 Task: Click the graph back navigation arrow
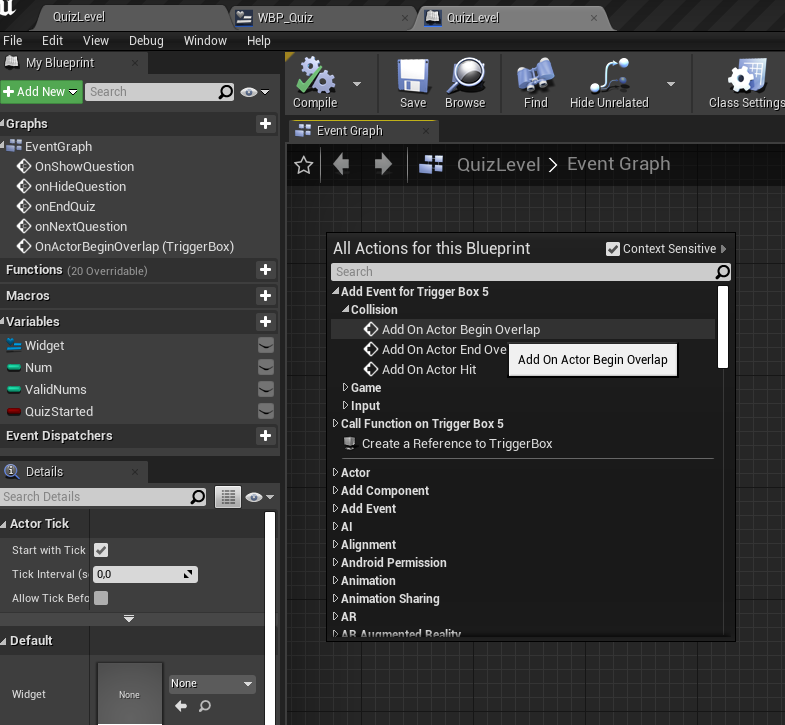tap(342, 165)
